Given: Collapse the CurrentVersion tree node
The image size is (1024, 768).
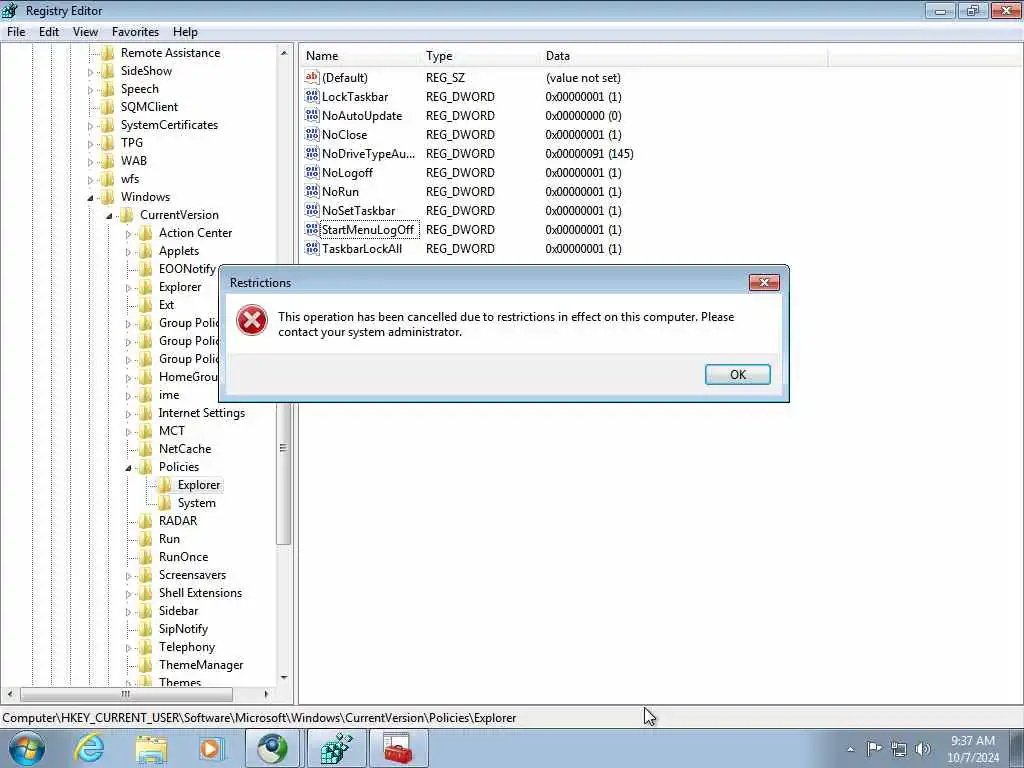Looking at the screenshot, I should (x=110, y=216).
